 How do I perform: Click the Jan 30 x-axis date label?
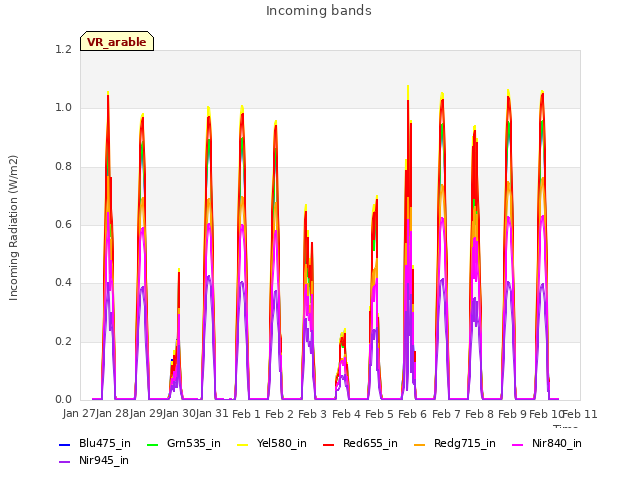(179, 414)
